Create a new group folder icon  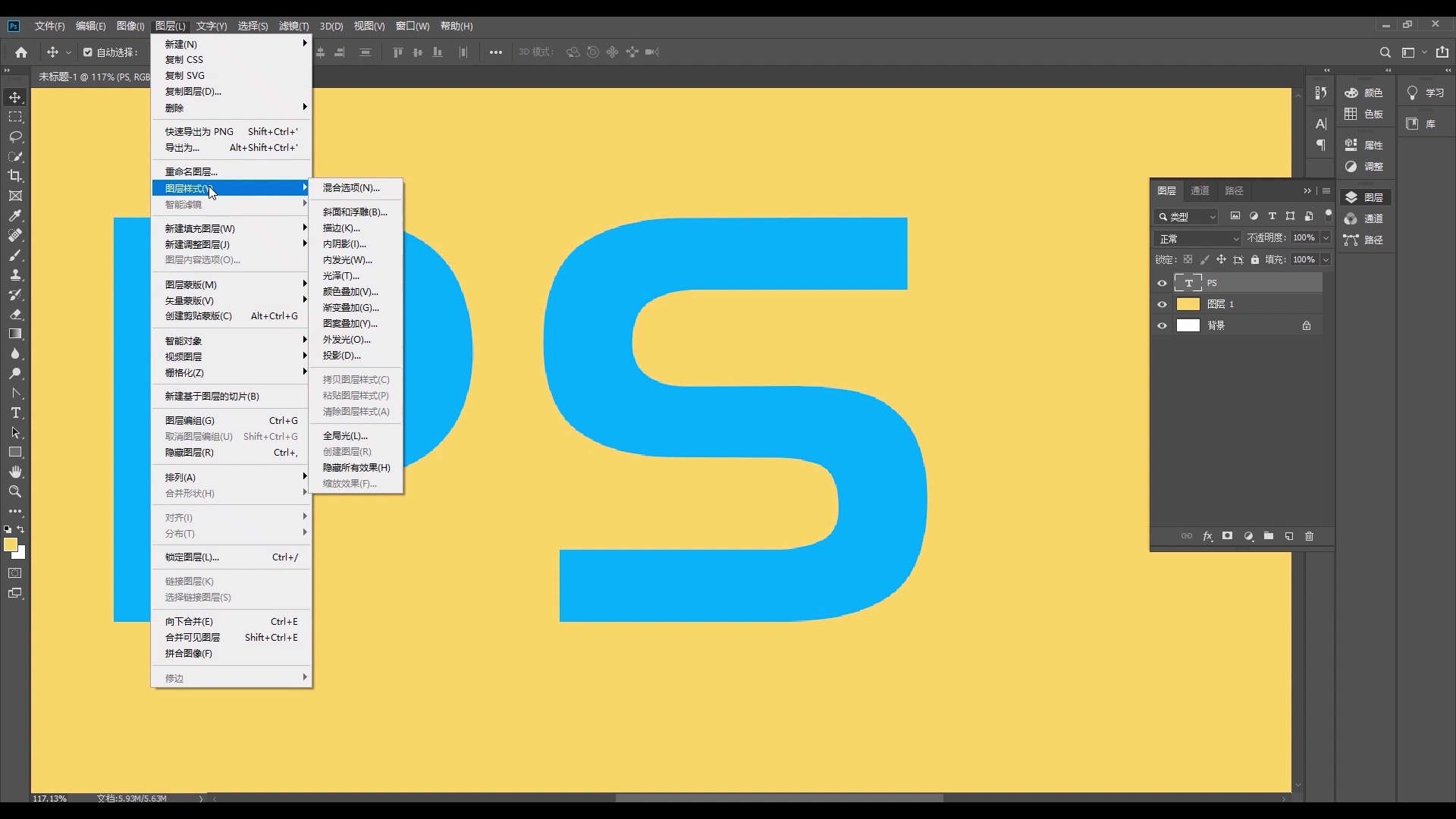click(x=1269, y=536)
